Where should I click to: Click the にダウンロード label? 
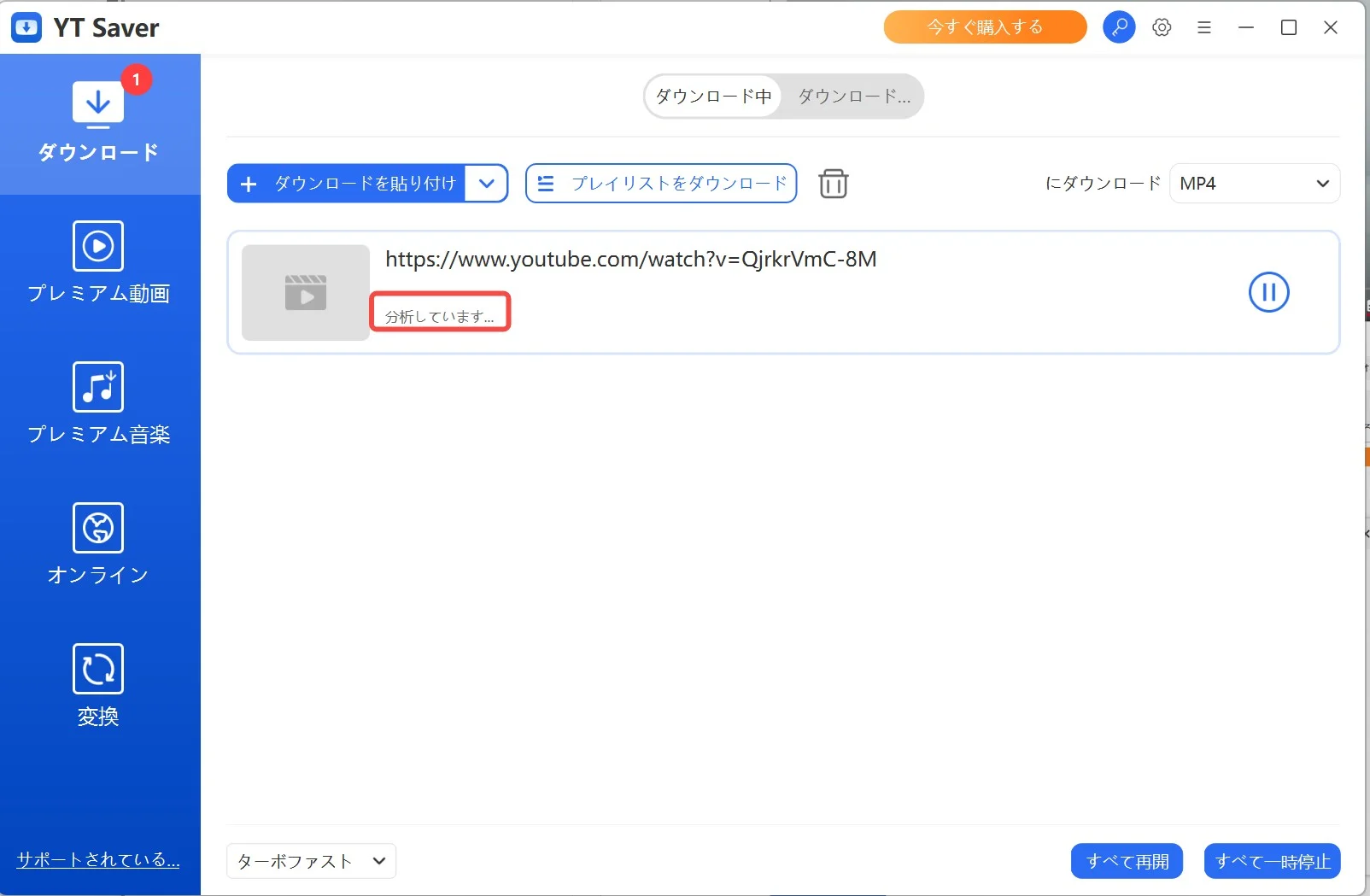pos(1103,184)
